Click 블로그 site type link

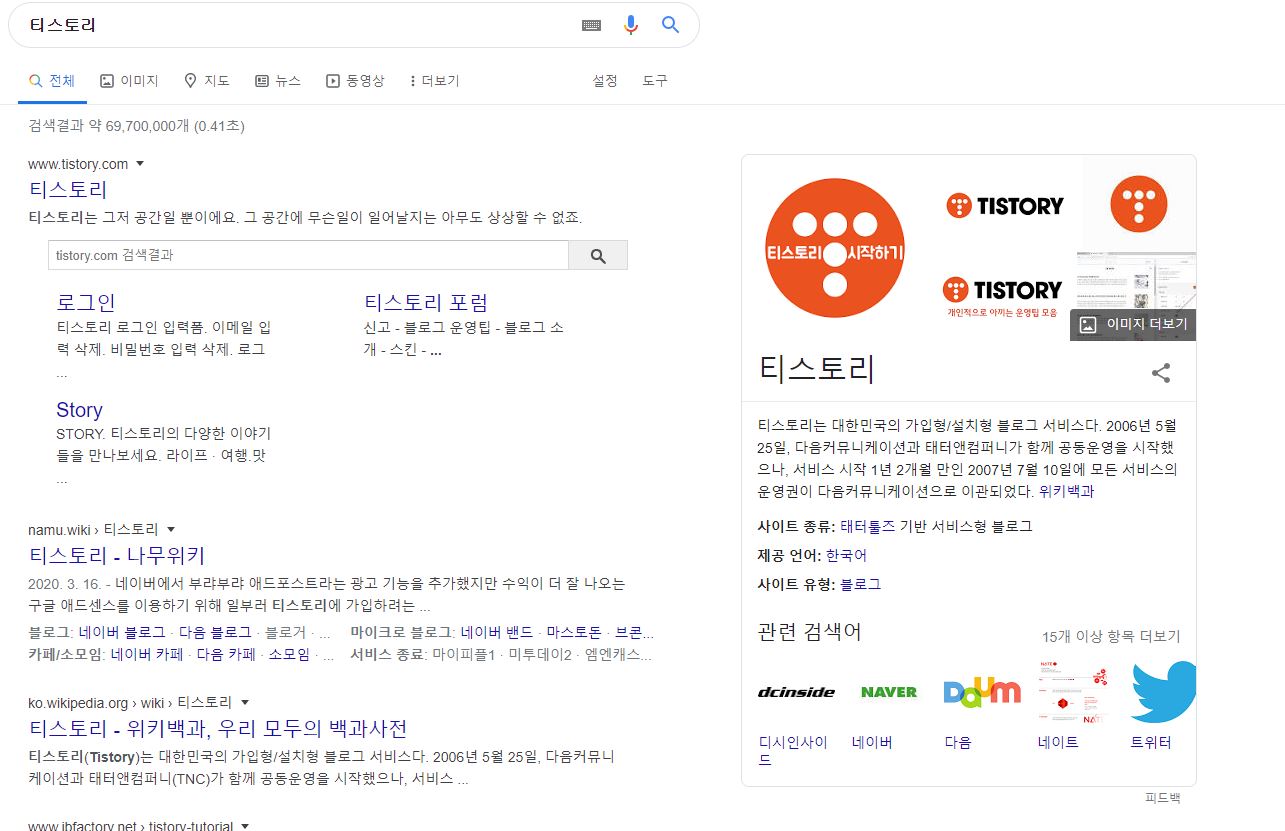[860, 584]
